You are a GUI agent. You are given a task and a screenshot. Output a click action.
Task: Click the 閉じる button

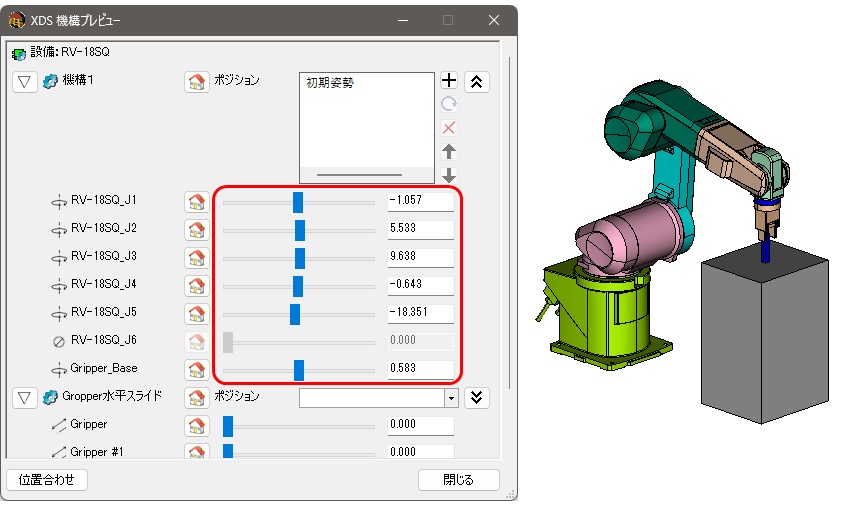[x=458, y=480]
